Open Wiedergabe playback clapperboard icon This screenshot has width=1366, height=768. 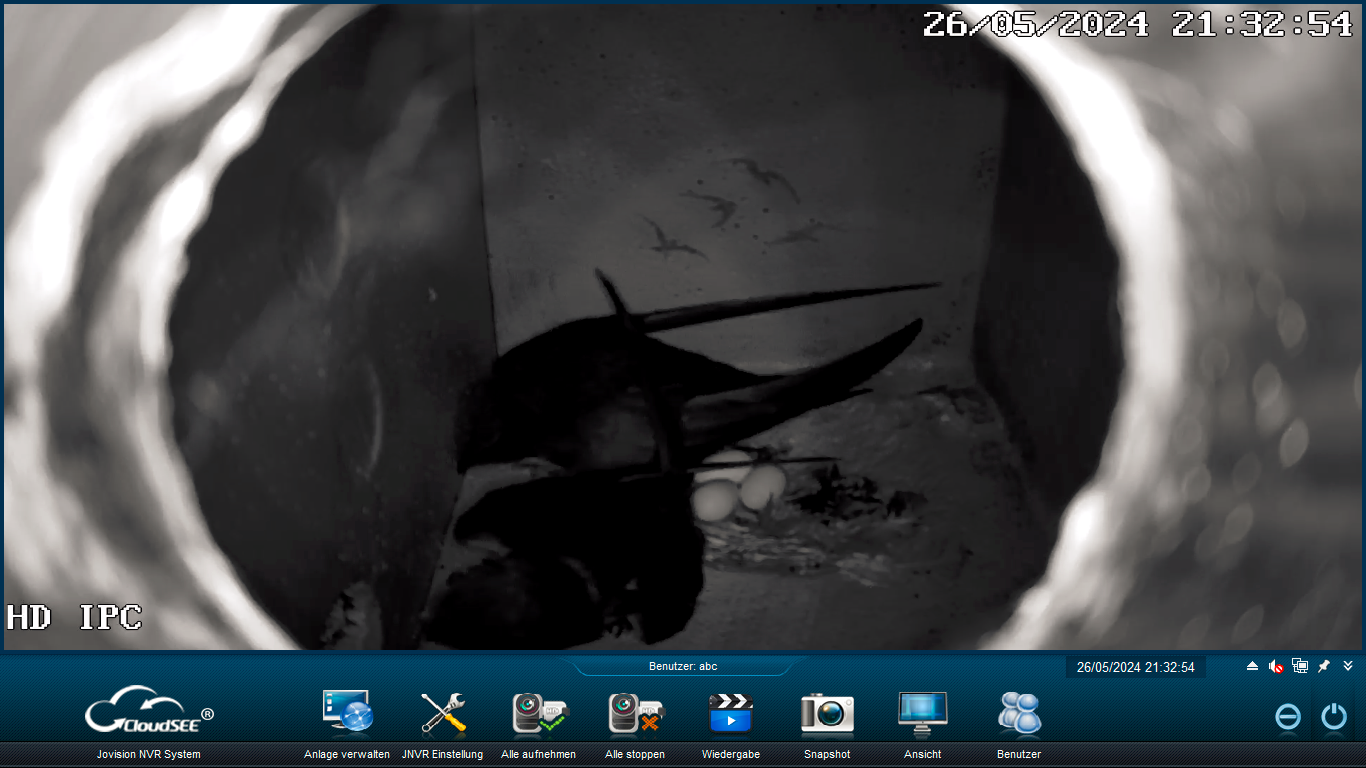(731, 714)
